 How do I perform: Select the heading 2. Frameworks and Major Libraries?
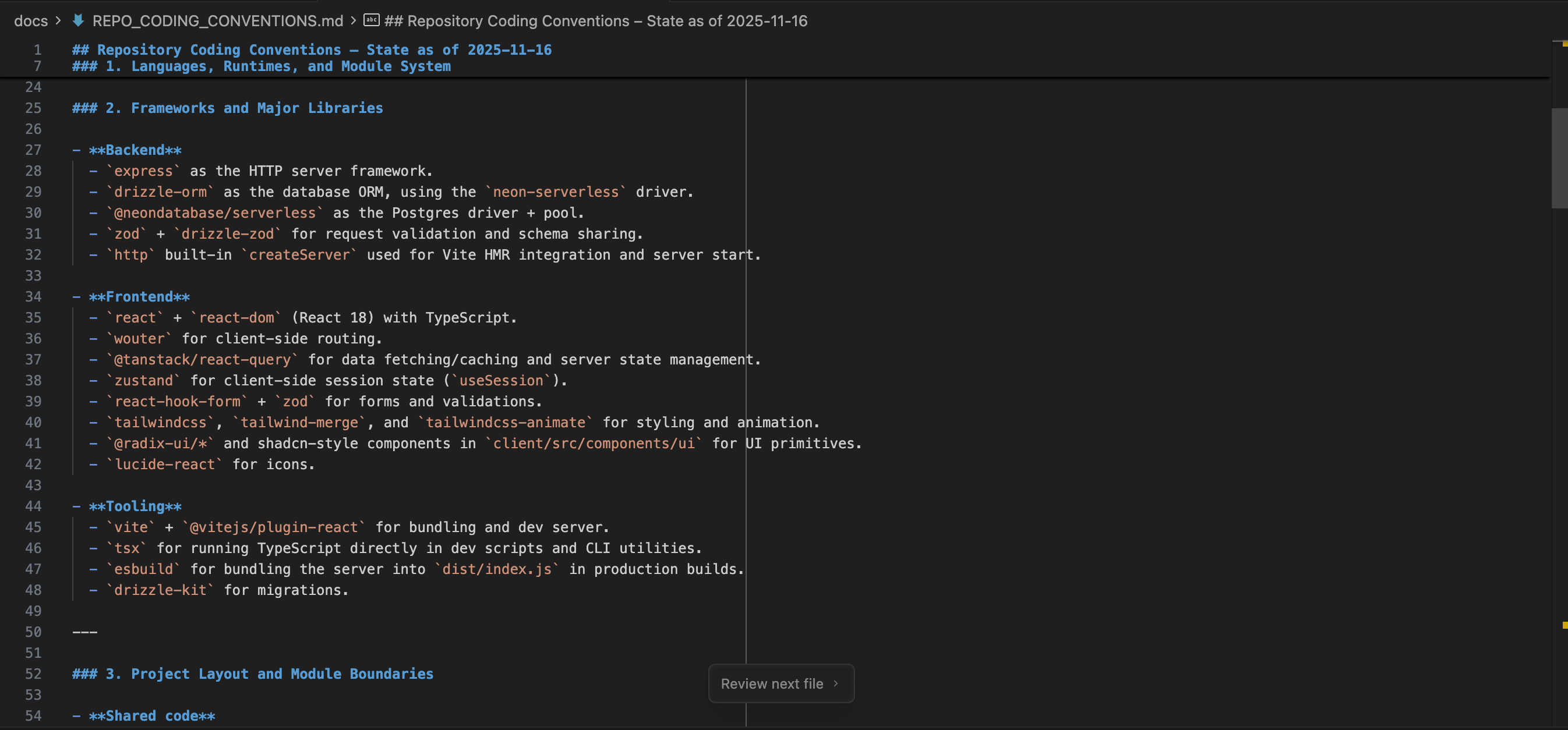227,108
